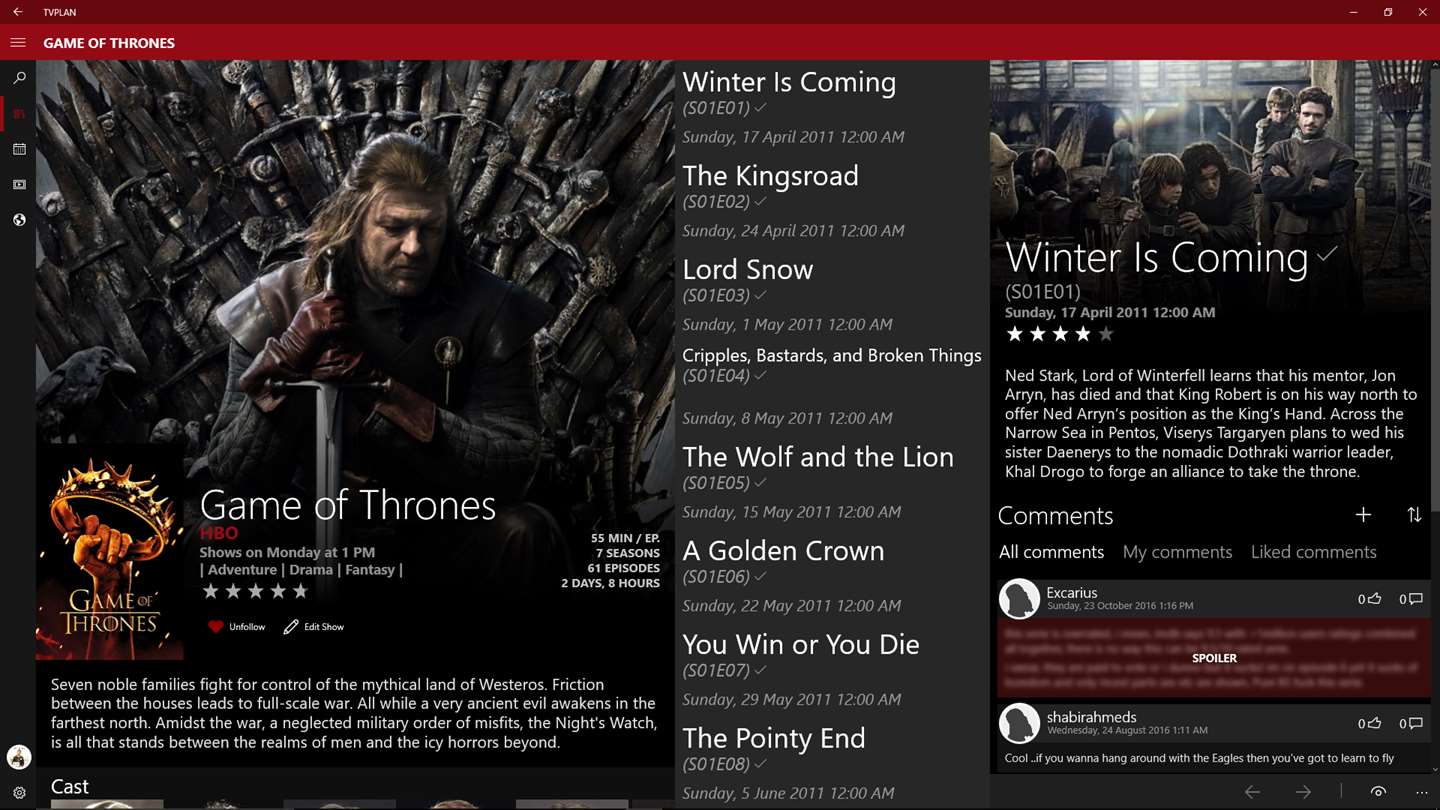Click the username shabirahmeds
Screen dimensions: 1440x810
point(1092,717)
